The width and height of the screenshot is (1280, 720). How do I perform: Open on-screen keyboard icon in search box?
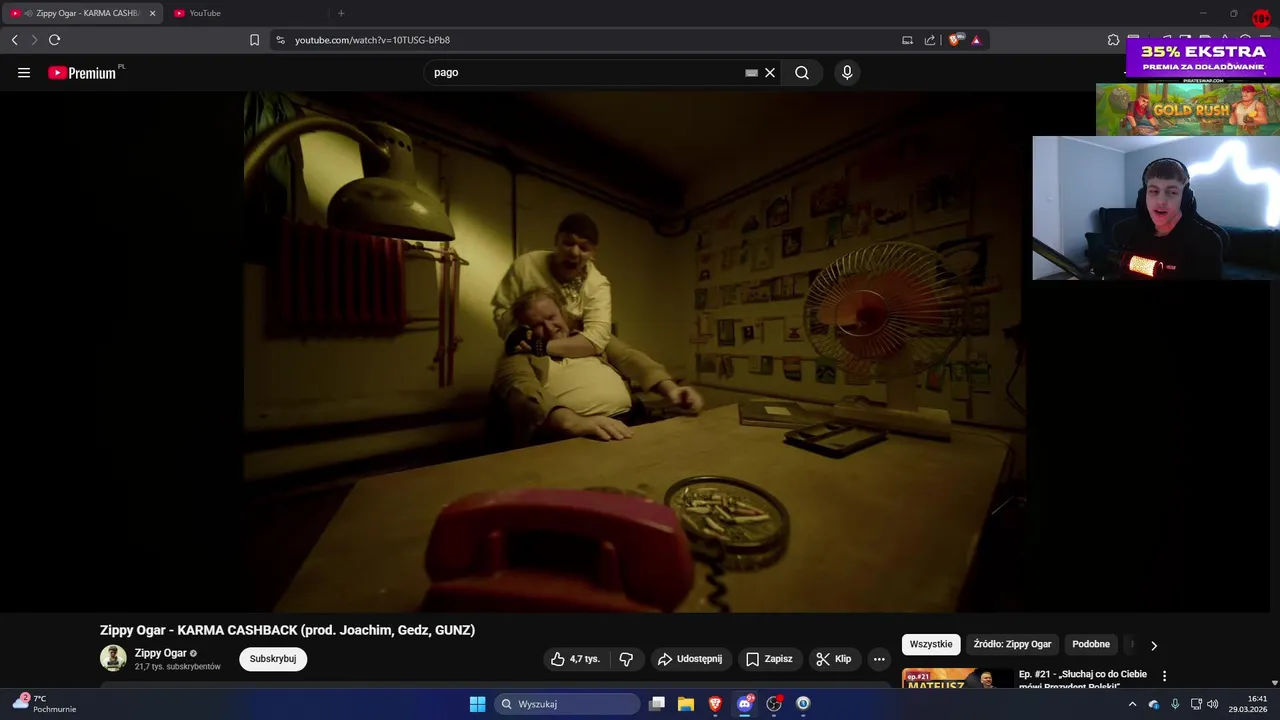pos(751,73)
